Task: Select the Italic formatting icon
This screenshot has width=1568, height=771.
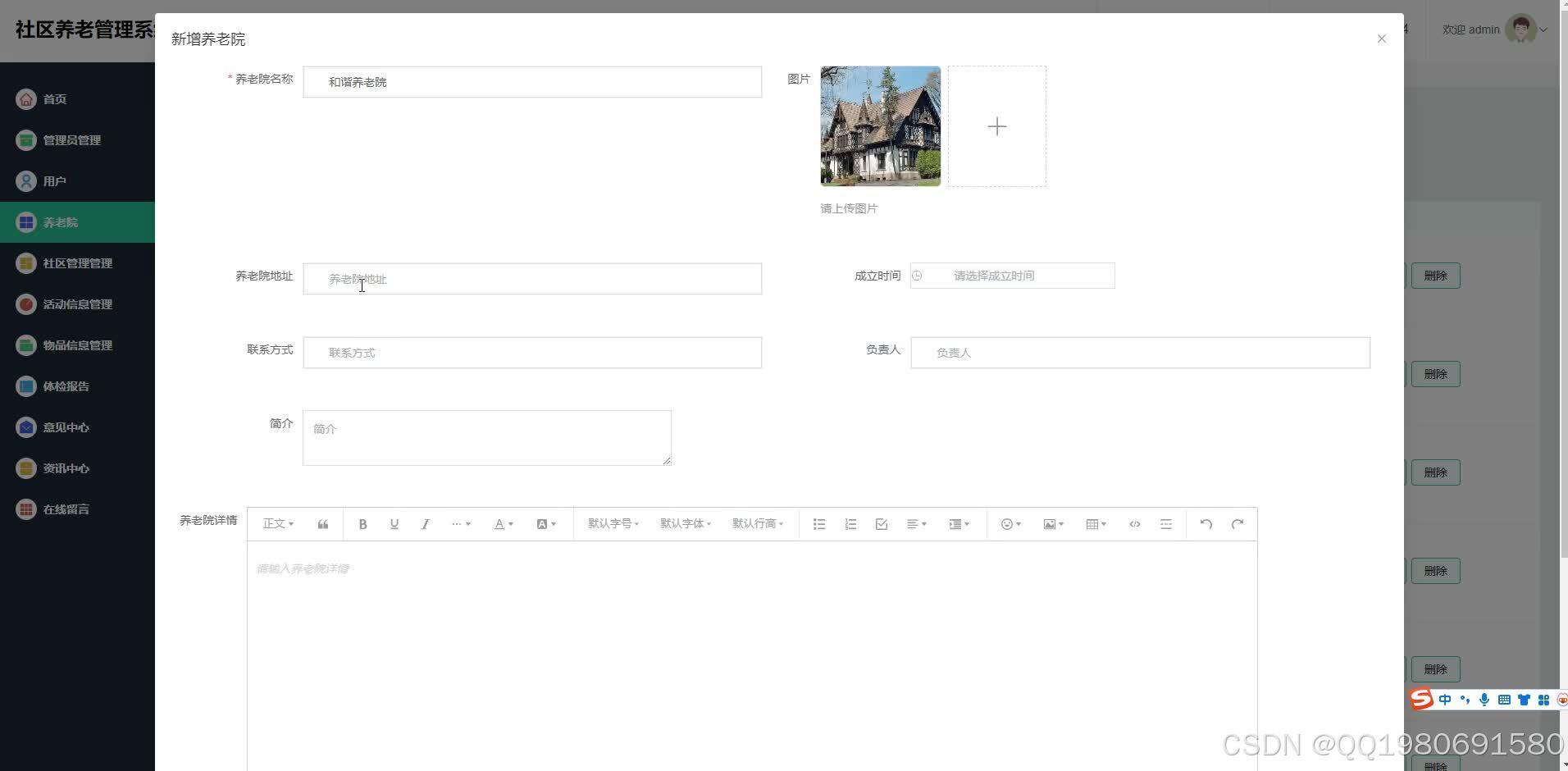Action: (x=425, y=523)
